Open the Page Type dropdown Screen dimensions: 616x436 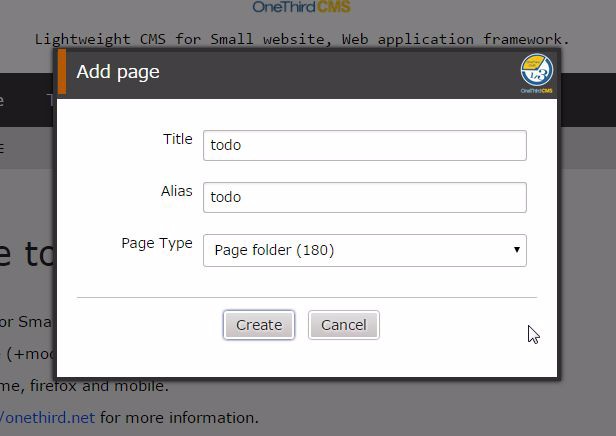point(364,250)
